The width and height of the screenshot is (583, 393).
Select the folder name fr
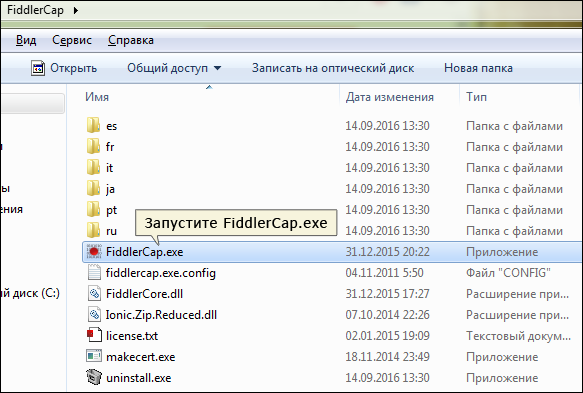pos(110,147)
